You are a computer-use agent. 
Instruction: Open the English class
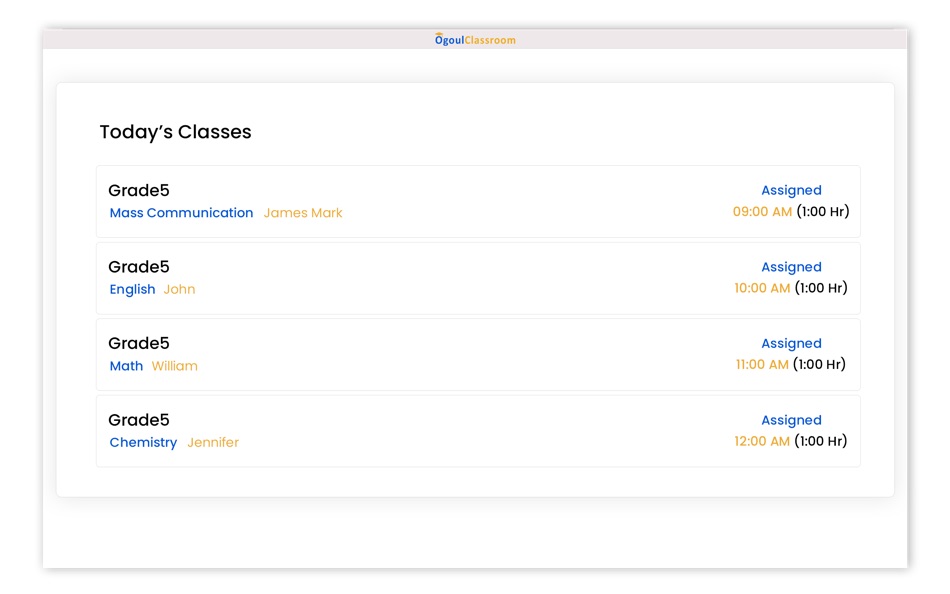coord(132,289)
